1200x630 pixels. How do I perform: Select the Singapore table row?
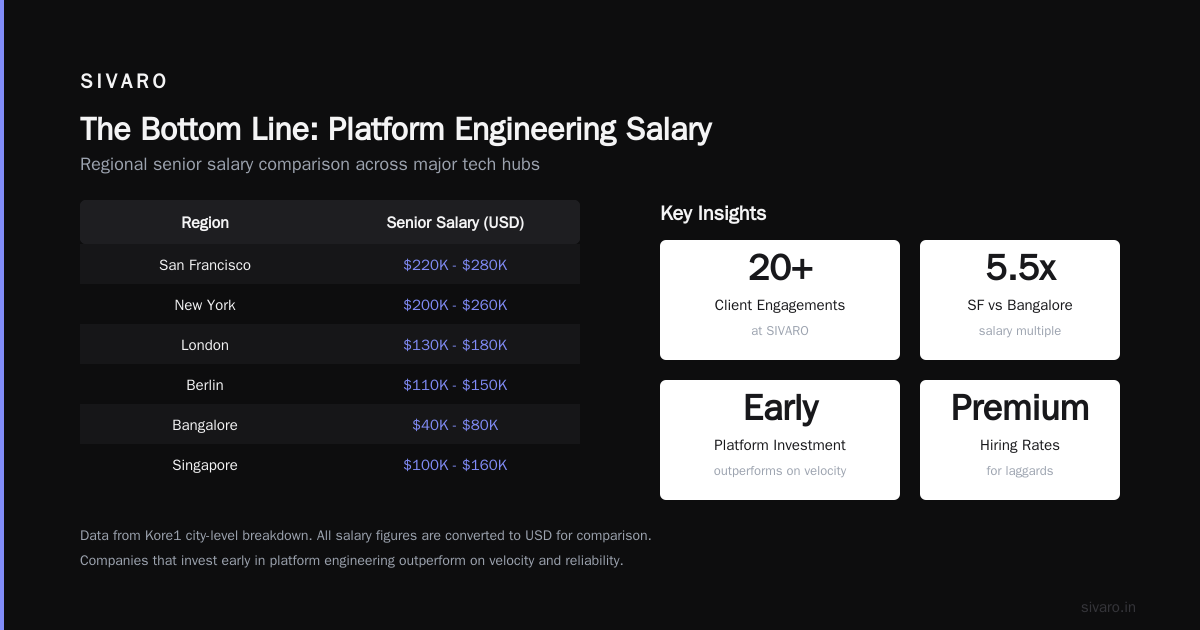click(x=330, y=465)
